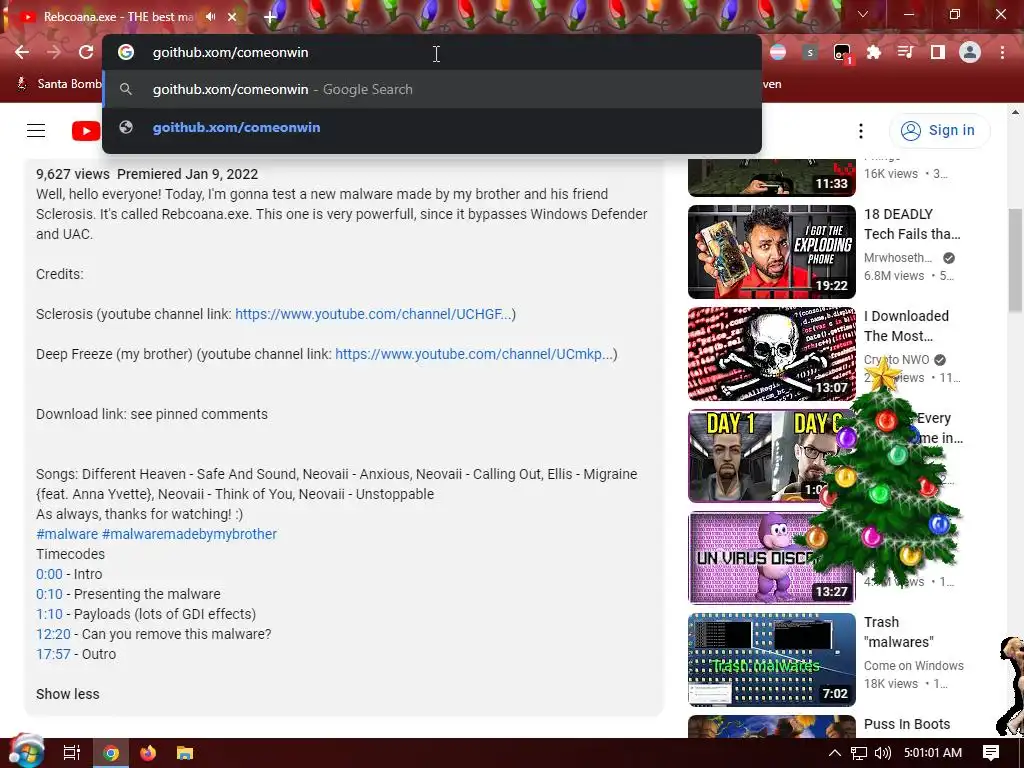
Task: Mute the Rebcoana.exe tab audio icon
Action: point(210,16)
